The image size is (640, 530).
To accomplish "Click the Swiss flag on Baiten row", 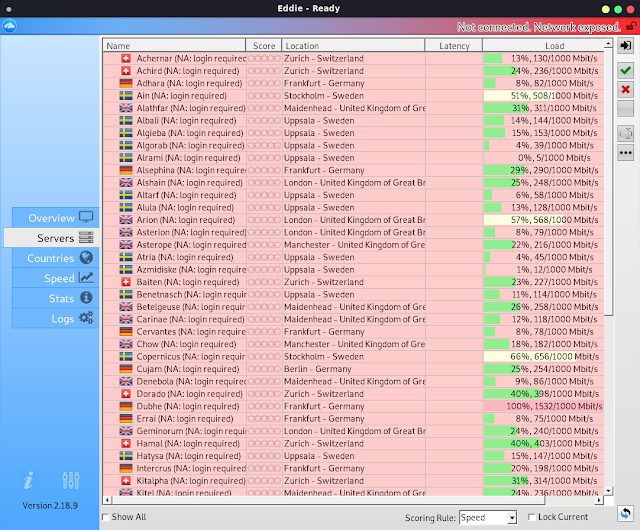I will [126, 282].
